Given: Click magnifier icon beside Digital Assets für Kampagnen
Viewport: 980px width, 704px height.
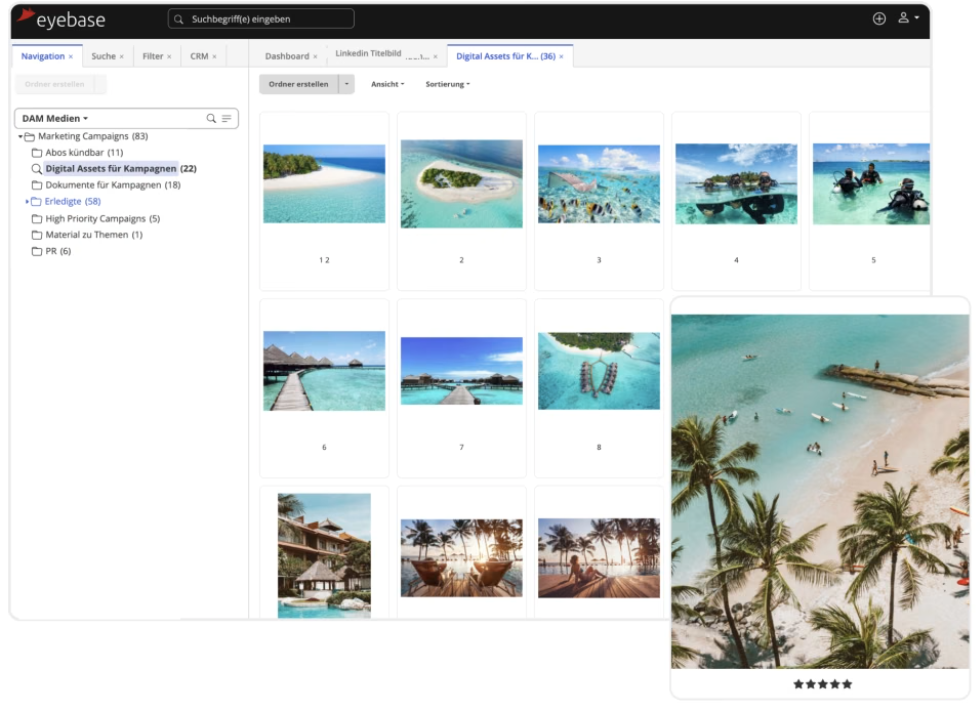Looking at the screenshot, I should click(37, 169).
